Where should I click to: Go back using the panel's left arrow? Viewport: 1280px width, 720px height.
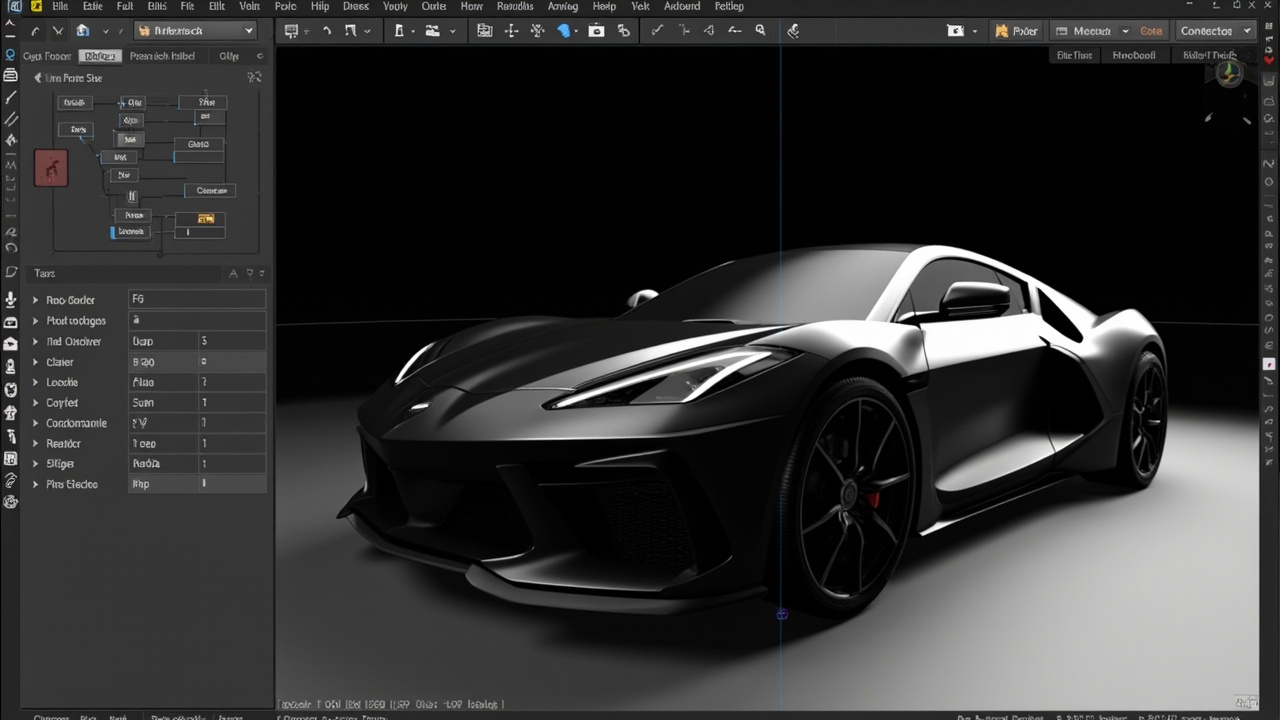pyautogui.click(x=38, y=78)
